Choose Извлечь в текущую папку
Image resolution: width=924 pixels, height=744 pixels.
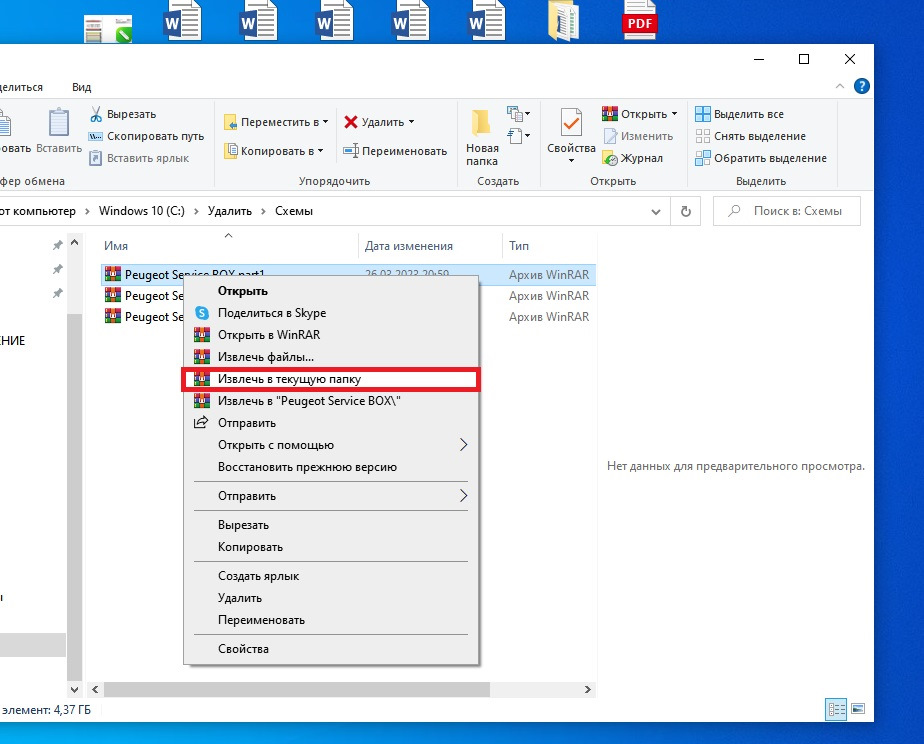(331, 379)
